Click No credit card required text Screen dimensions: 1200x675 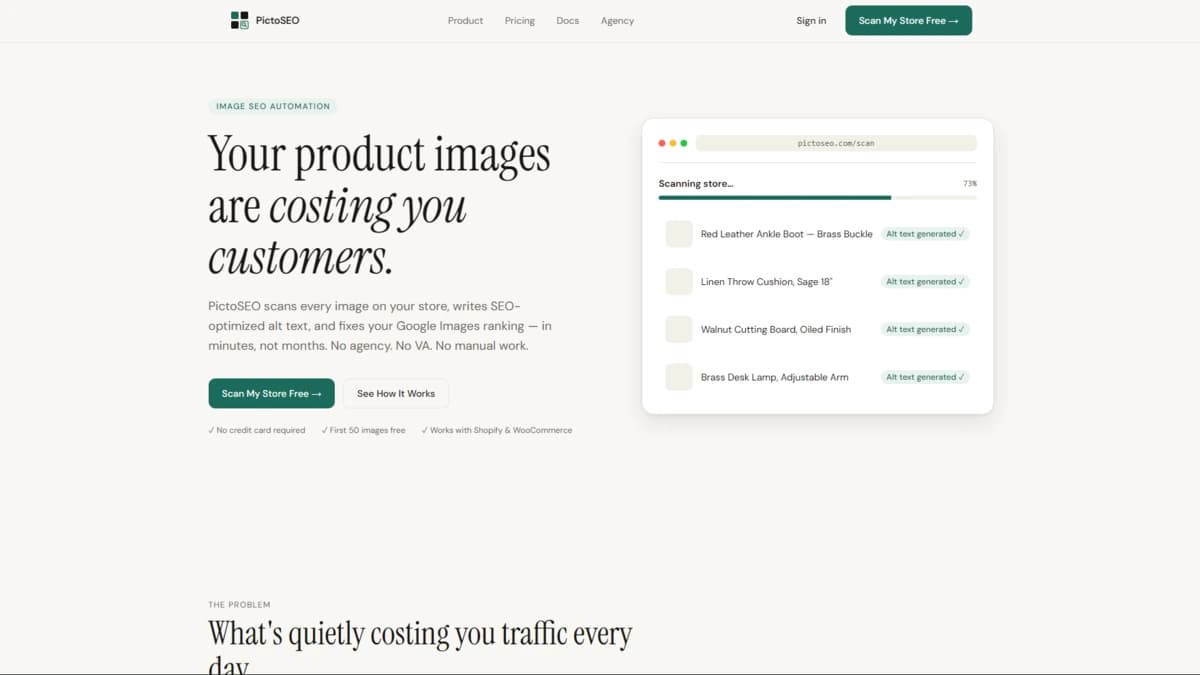[x=257, y=430]
